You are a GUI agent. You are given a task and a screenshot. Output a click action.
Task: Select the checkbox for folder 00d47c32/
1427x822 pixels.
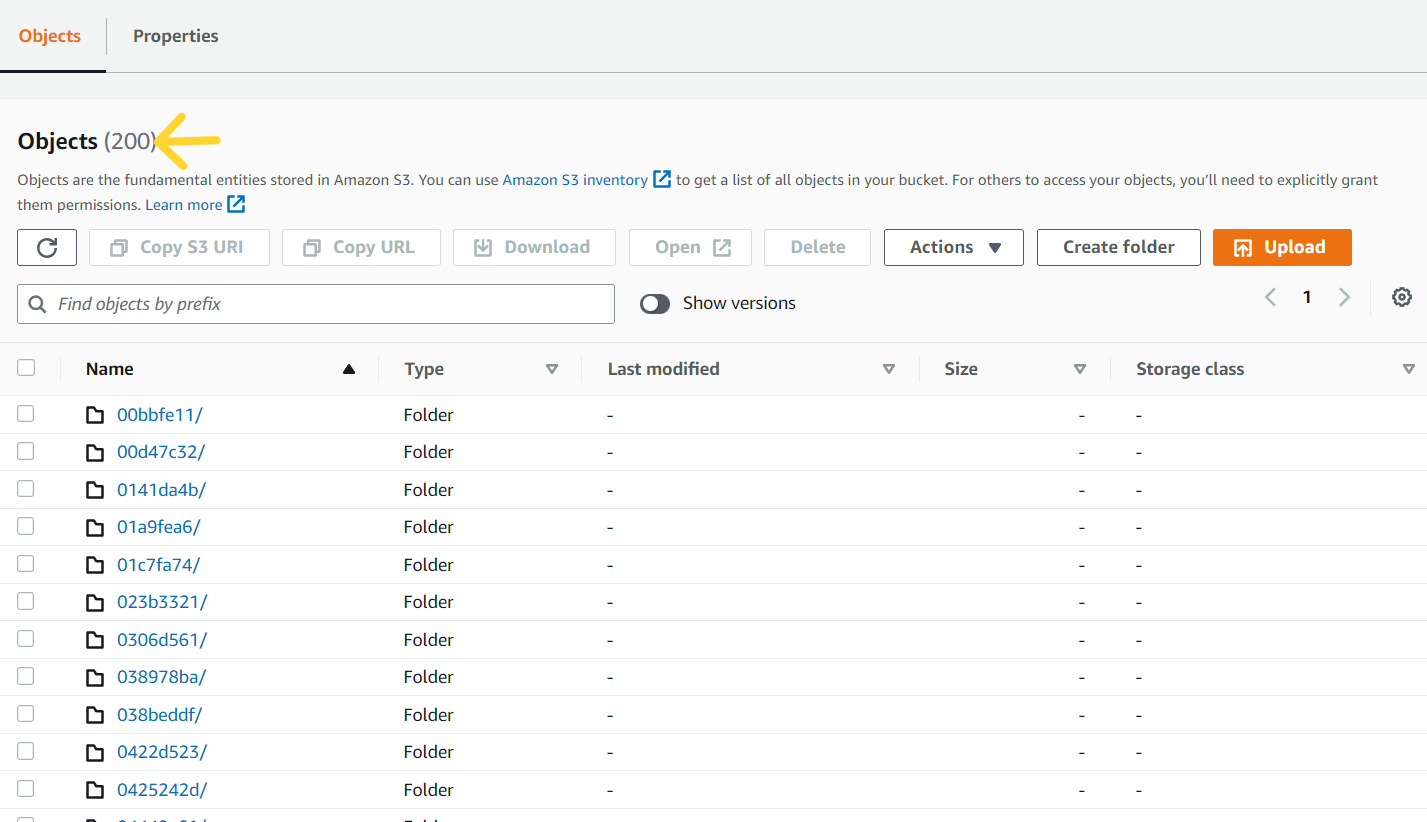click(25, 451)
